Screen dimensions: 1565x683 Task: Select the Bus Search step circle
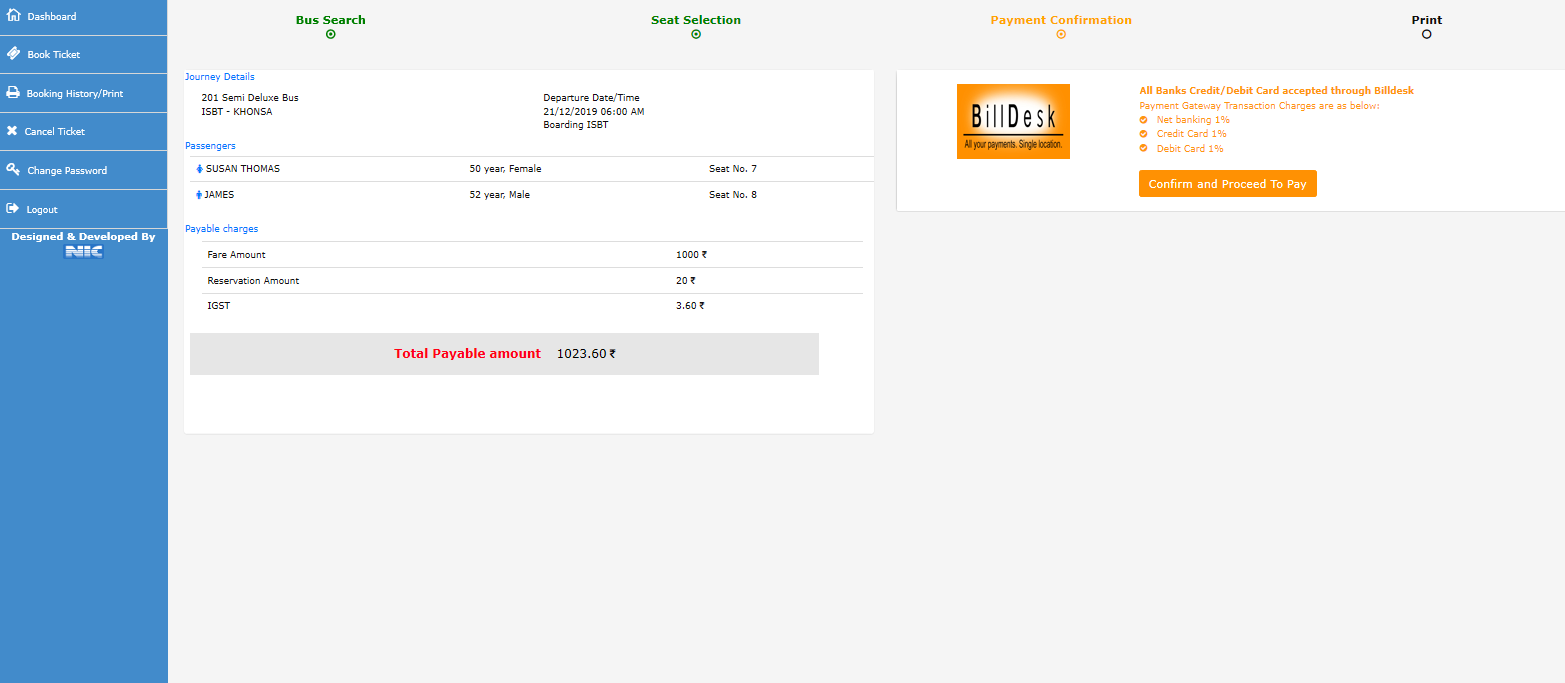pos(331,34)
